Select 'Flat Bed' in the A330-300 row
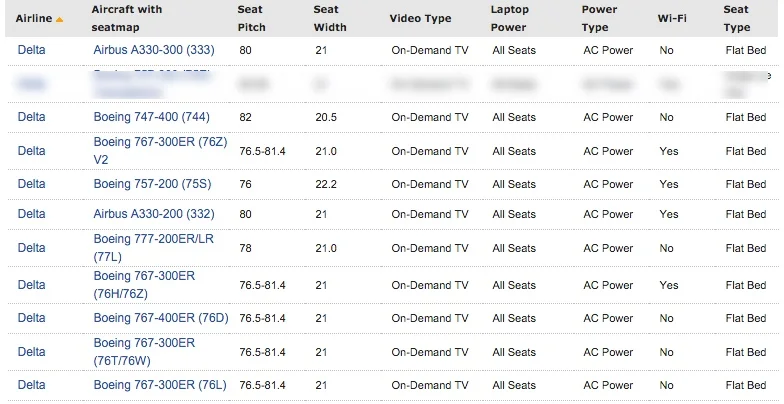Screen dimensions: 784x404 746,50
